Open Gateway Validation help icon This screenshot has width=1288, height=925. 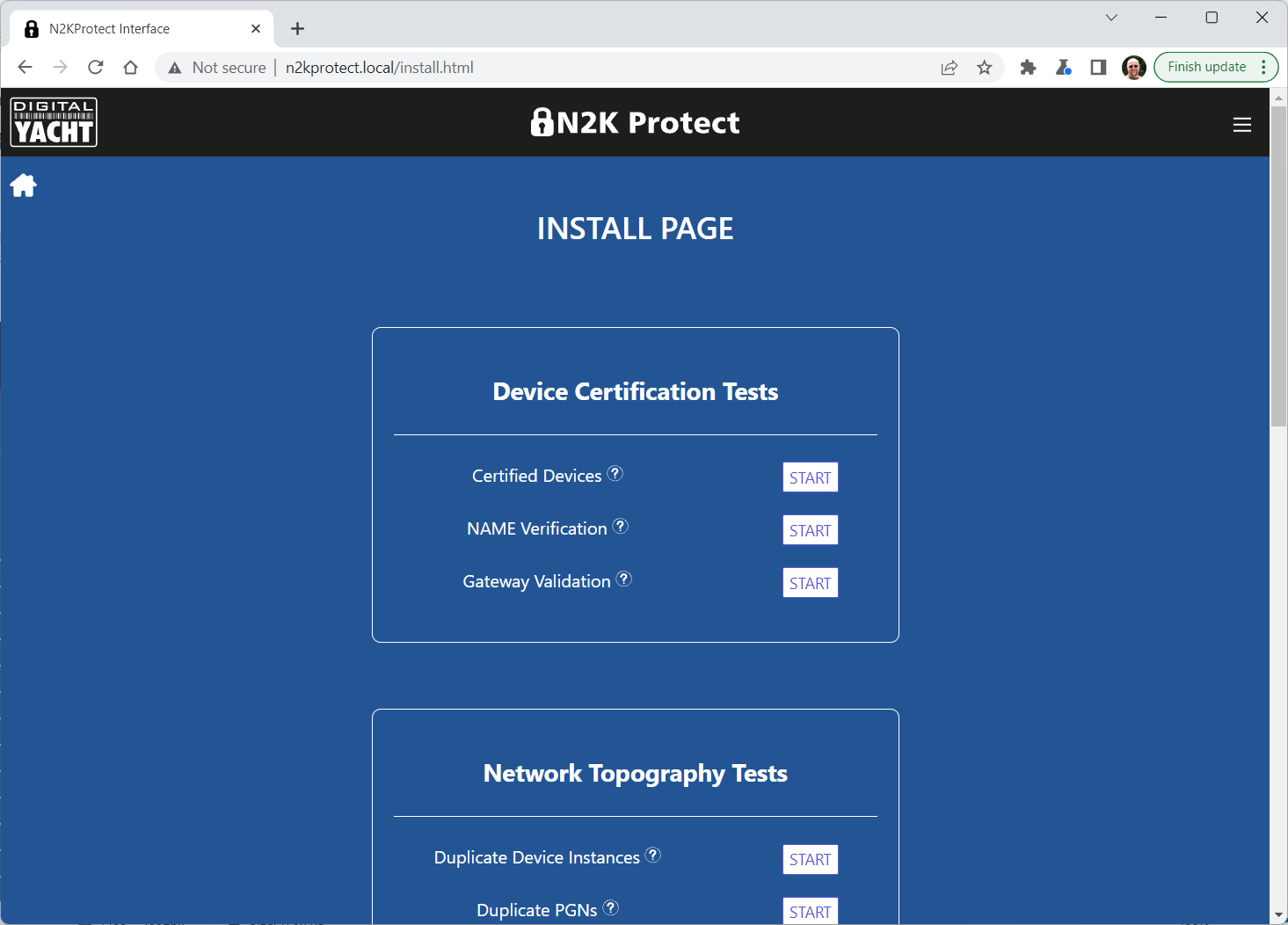tap(624, 579)
